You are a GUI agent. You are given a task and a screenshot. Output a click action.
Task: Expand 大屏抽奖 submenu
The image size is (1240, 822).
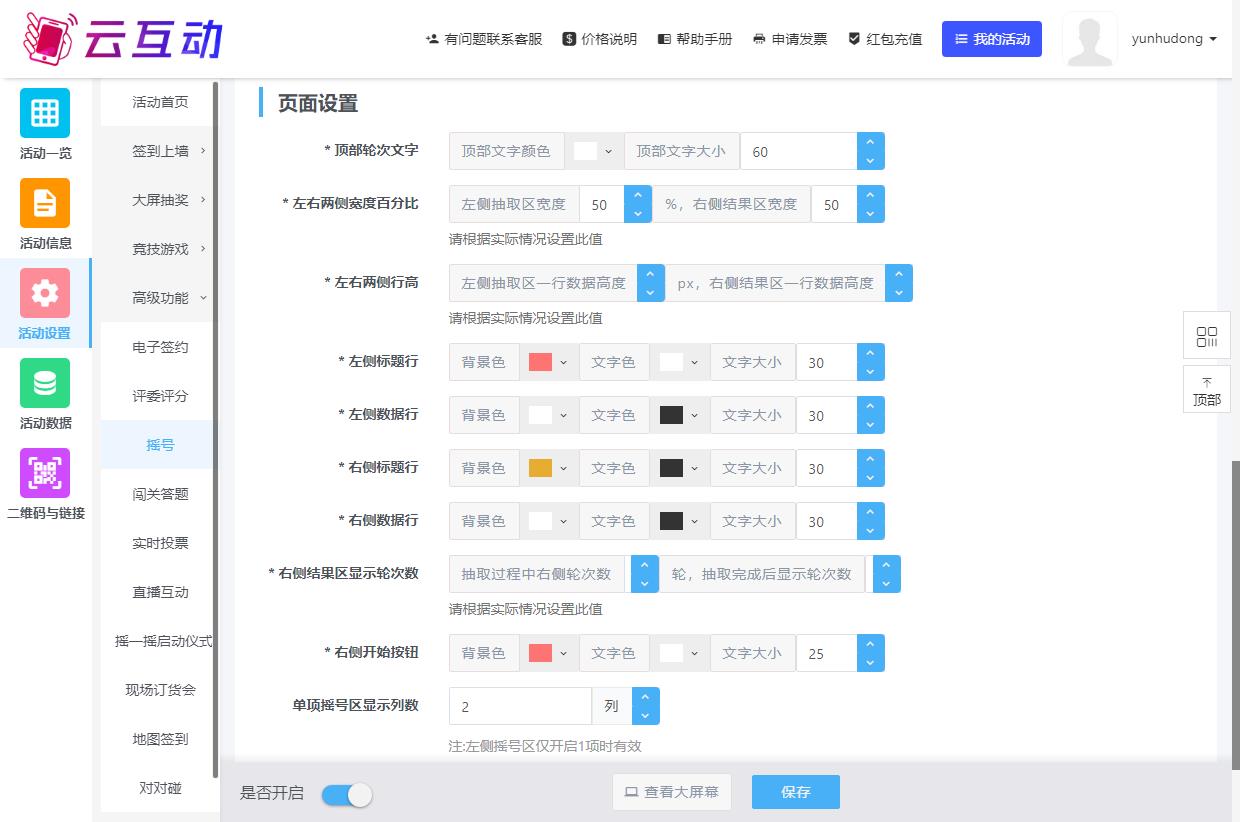pyautogui.click(x=160, y=200)
